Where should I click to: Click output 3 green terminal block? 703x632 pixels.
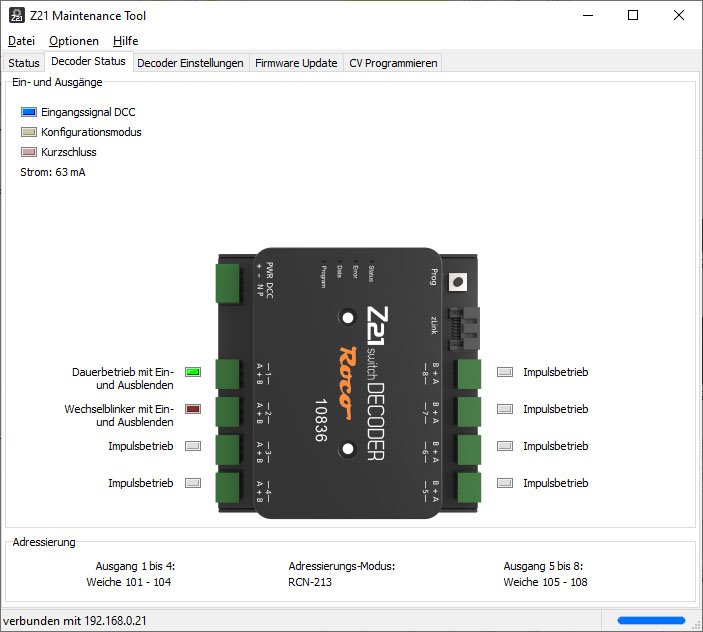click(x=228, y=450)
